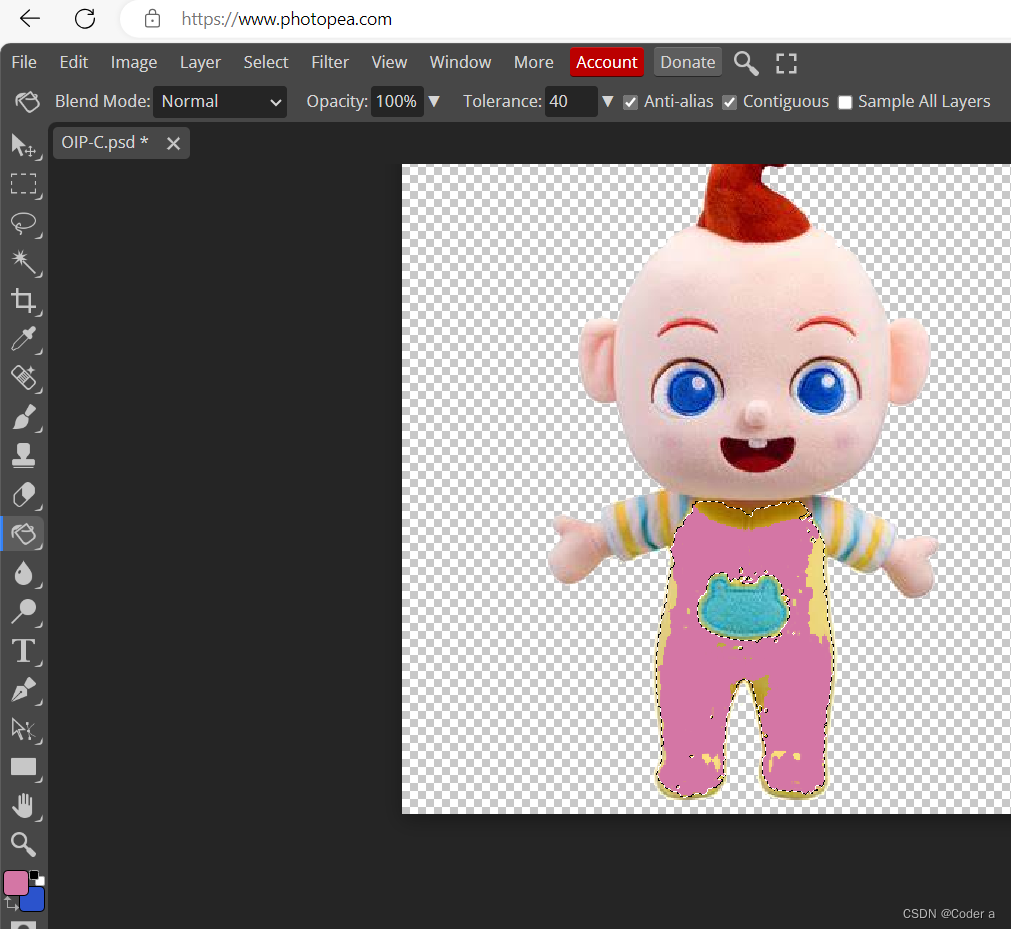
Task: Select the Brush tool
Action: pyautogui.click(x=24, y=417)
